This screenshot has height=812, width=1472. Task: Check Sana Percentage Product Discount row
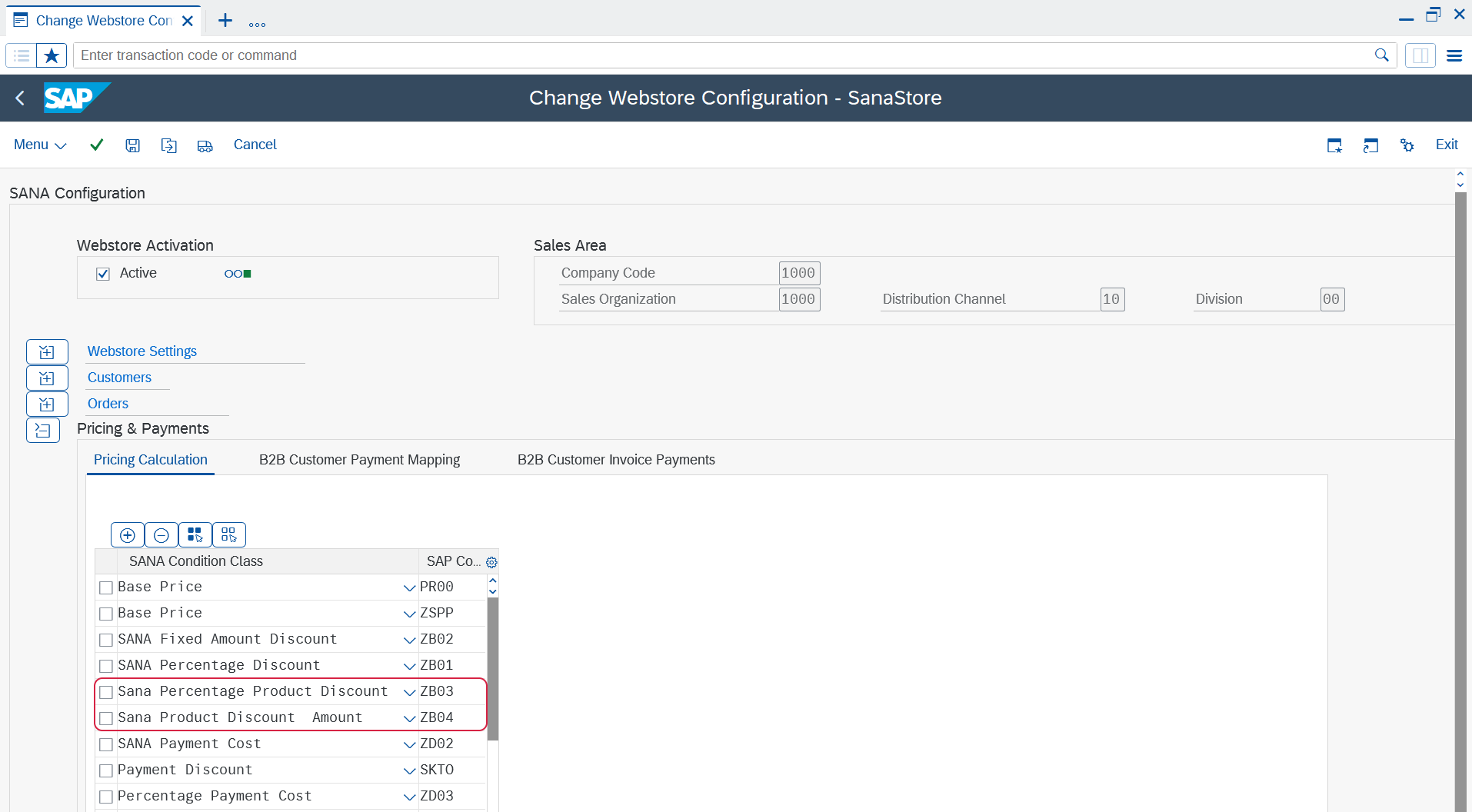[x=106, y=692]
